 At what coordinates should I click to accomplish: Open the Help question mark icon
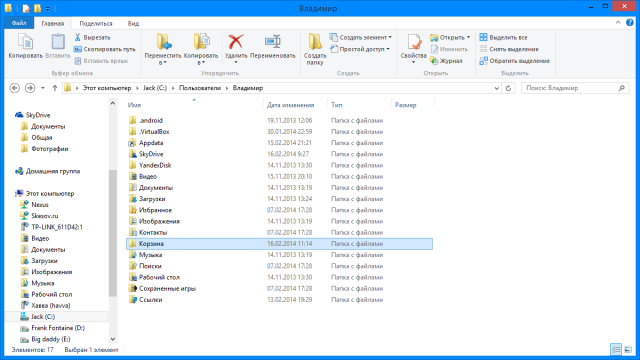point(630,23)
